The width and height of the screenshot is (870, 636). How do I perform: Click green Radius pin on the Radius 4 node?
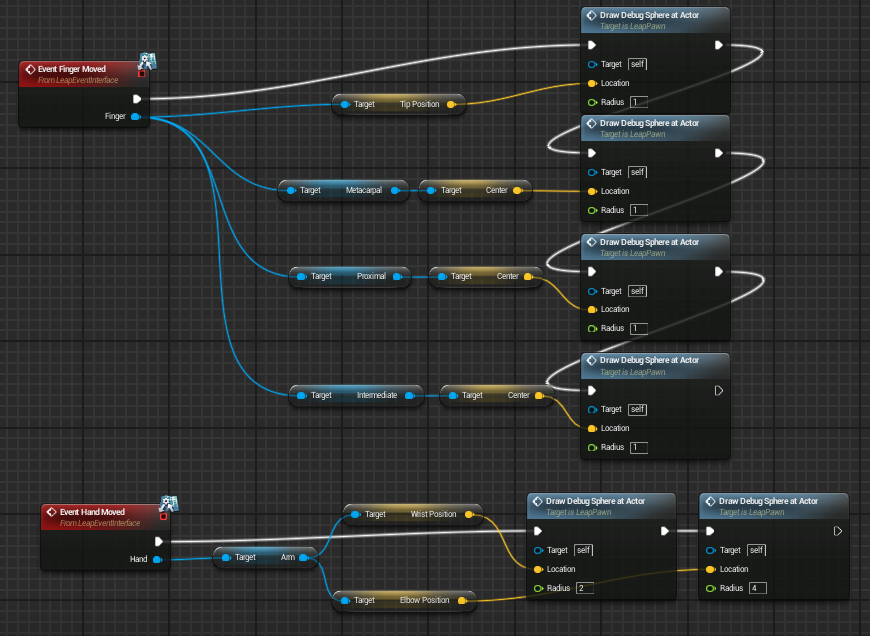pos(710,588)
